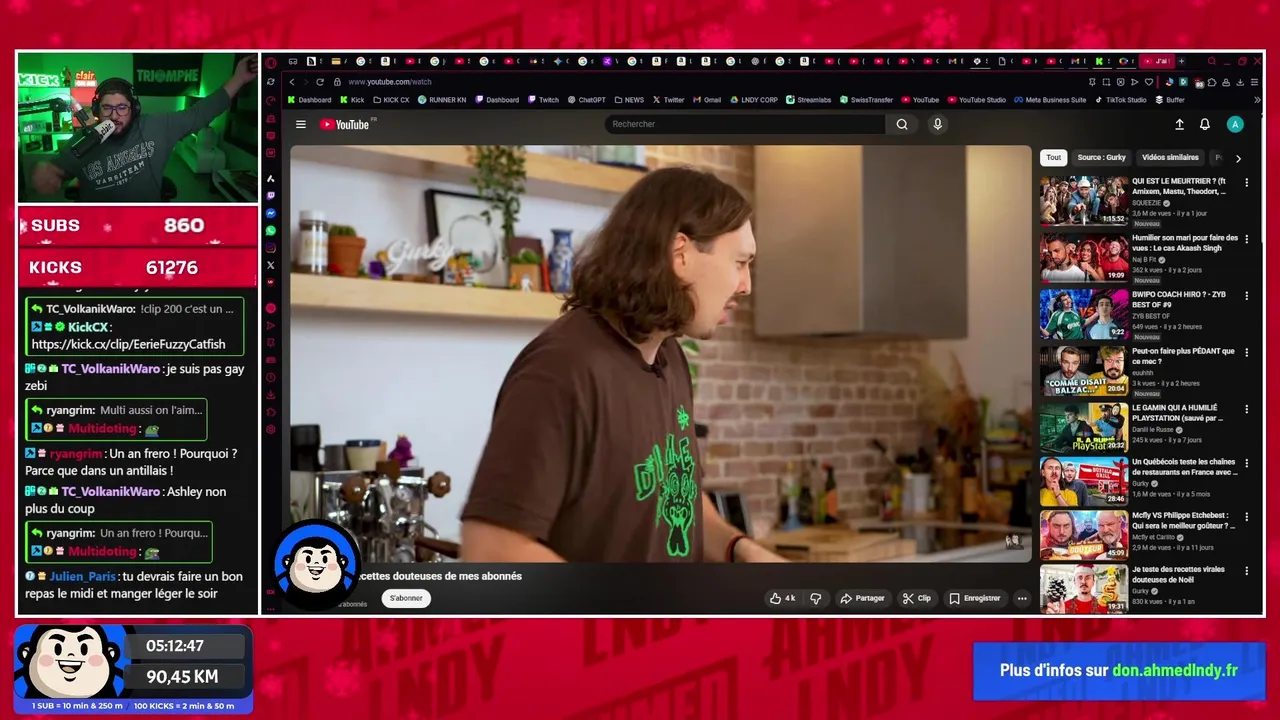Select the Source : Gurky chip
Viewport: 1280px width, 720px height.
point(1101,157)
